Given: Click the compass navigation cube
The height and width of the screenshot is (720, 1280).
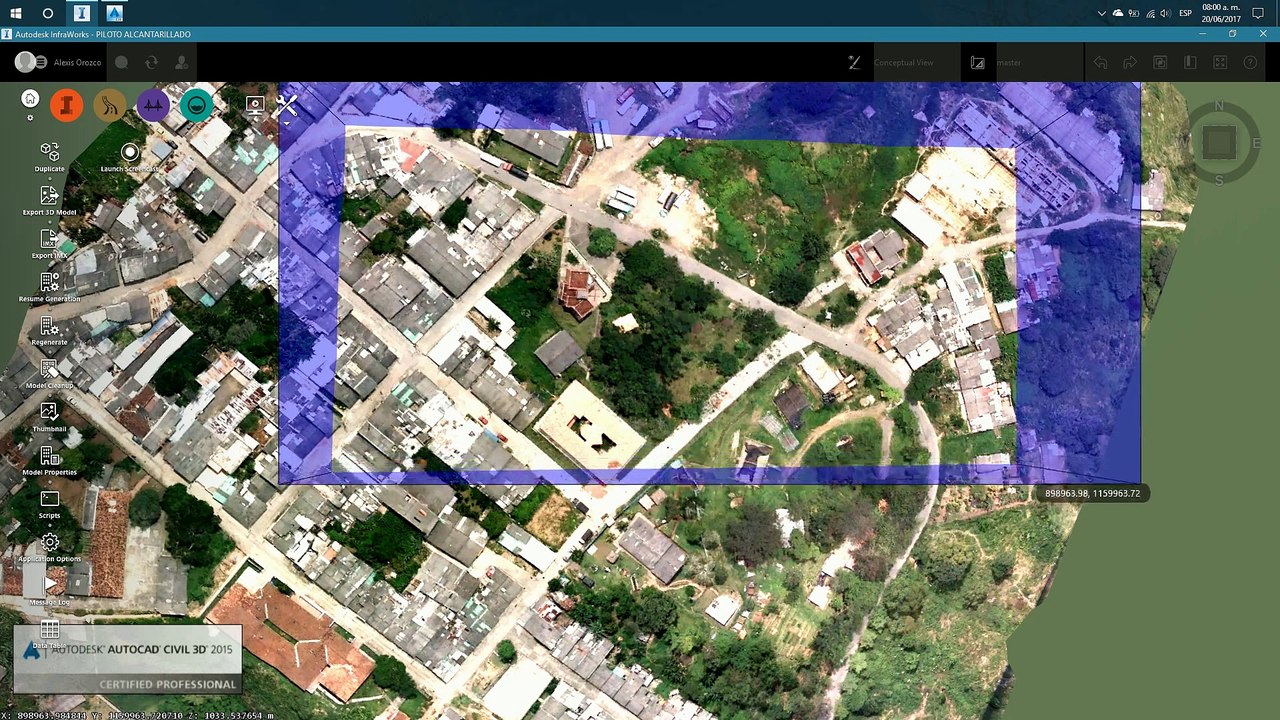Looking at the screenshot, I should [x=1219, y=144].
